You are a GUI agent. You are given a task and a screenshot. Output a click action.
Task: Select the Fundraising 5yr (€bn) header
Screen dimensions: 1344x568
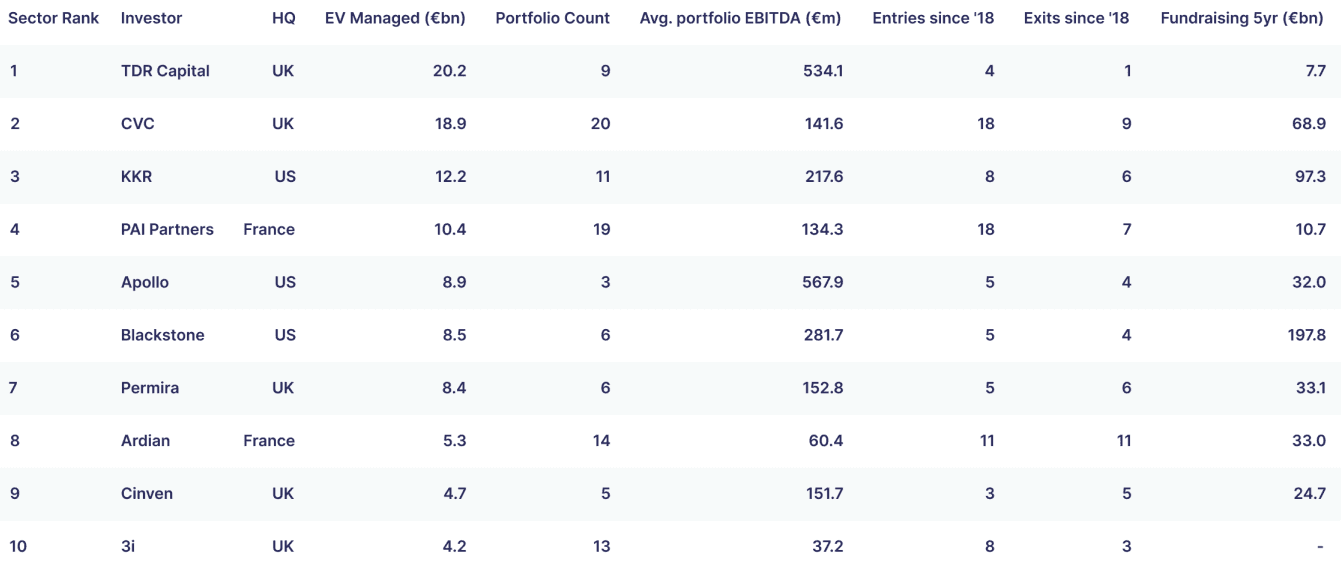(x=1242, y=18)
